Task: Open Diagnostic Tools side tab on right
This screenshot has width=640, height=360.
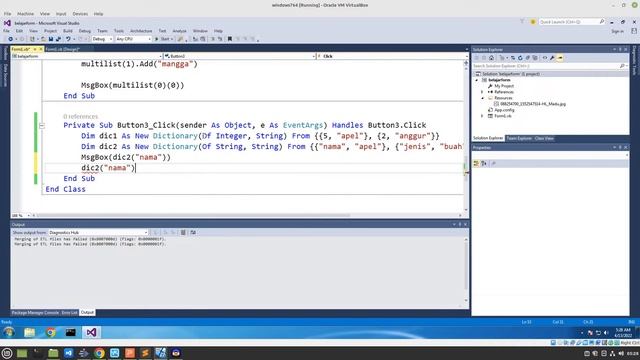Action: coord(634,60)
